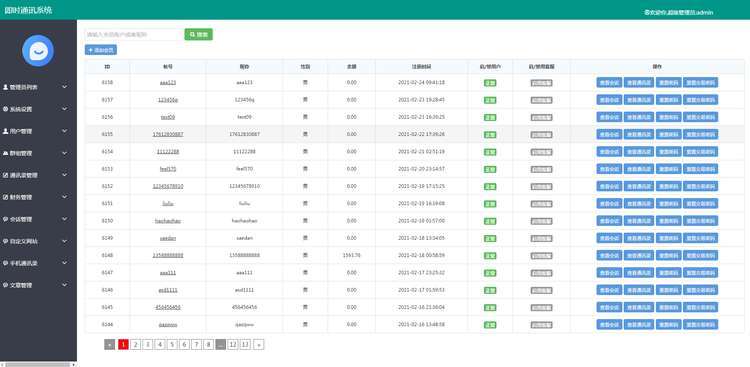The height and width of the screenshot is (367, 750).
Task: Click the horizontal scrollbar under the sidebar
Action: coord(37,364)
